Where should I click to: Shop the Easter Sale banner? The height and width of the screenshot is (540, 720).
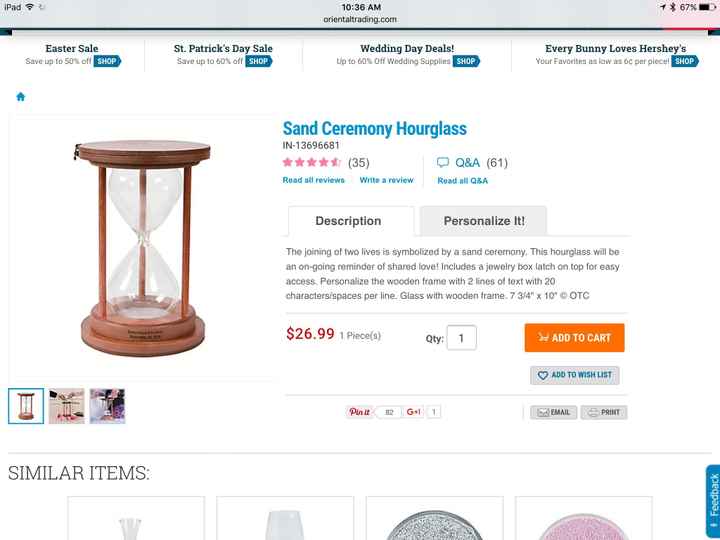pyautogui.click(x=107, y=61)
